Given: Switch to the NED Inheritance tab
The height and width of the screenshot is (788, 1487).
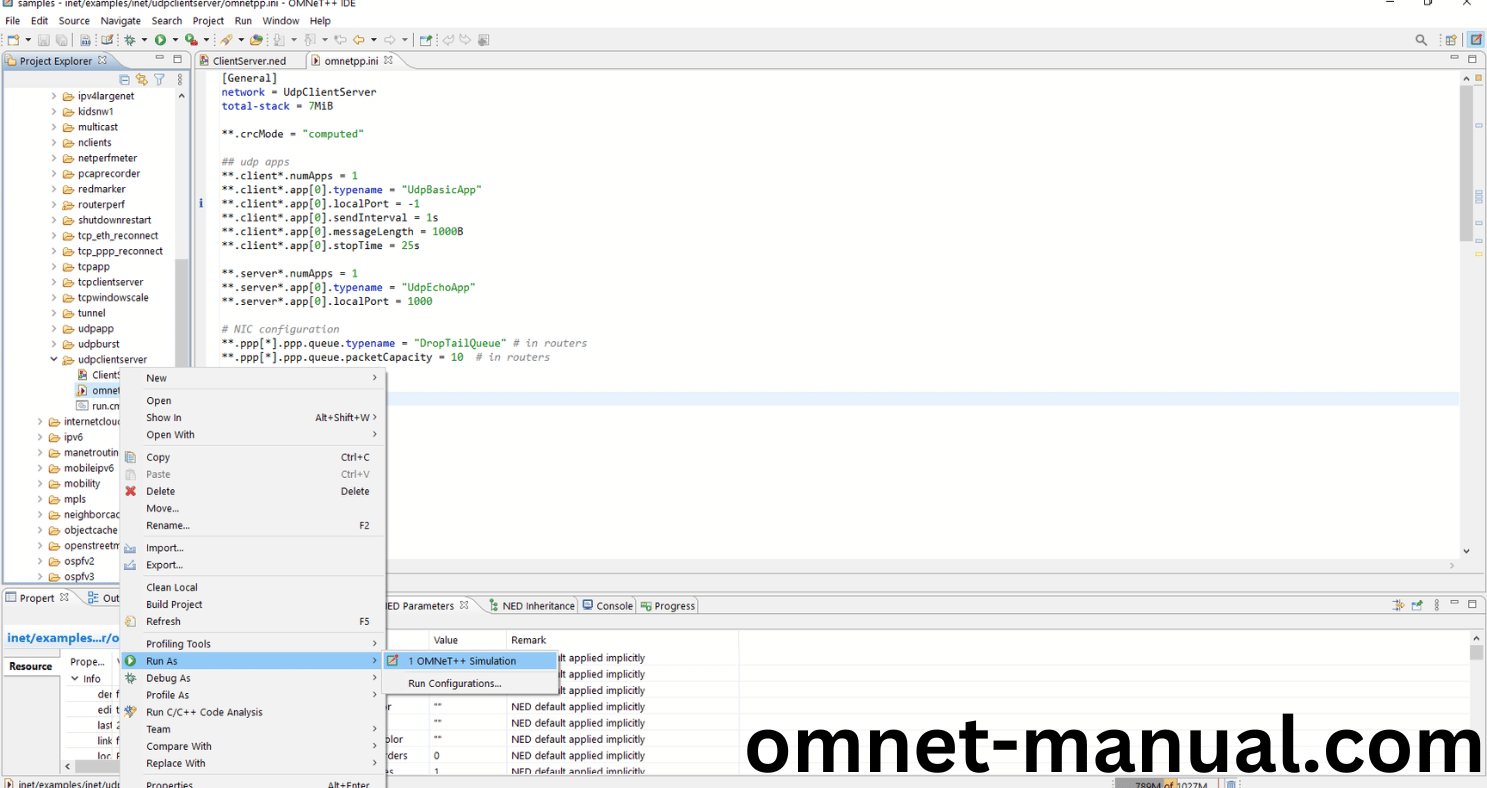Looking at the screenshot, I should pyautogui.click(x=532, y=605).
